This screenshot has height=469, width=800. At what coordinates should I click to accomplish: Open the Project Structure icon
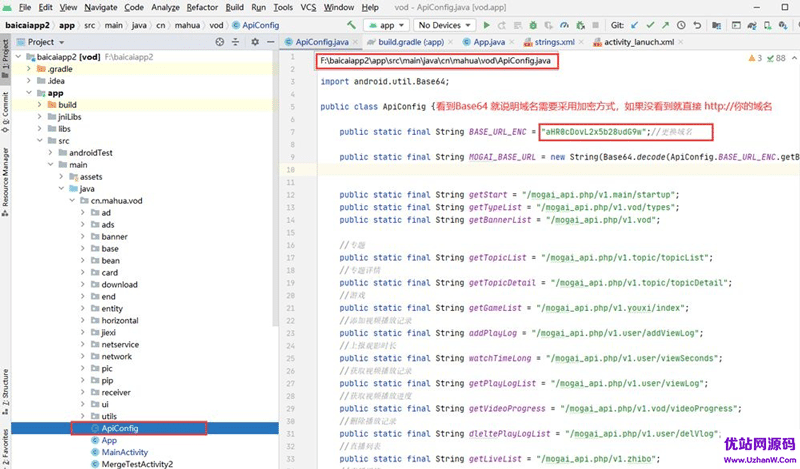[x=717, y=25]
